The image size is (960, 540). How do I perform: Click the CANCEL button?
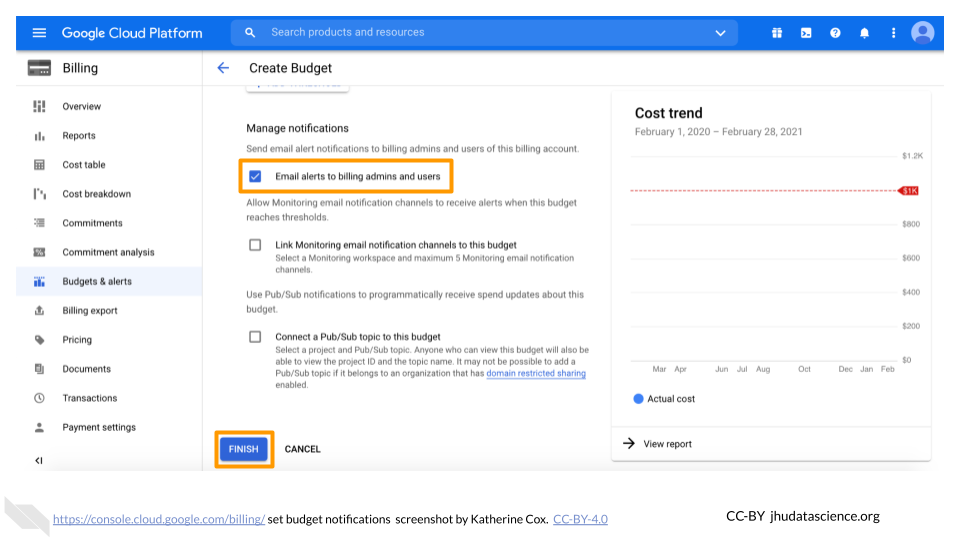point(302,449)
